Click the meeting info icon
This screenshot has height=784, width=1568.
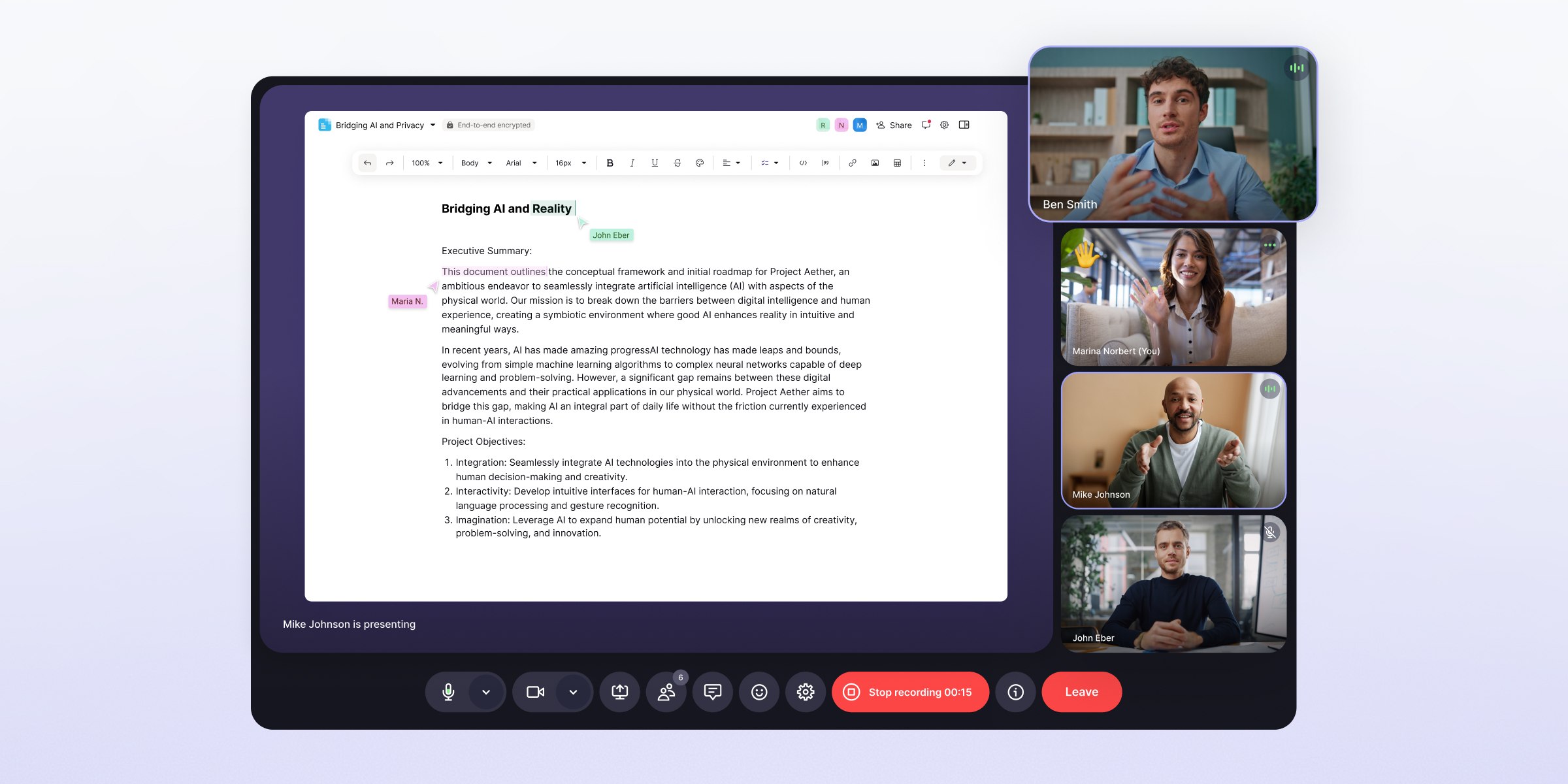[x=1015, y=692]
